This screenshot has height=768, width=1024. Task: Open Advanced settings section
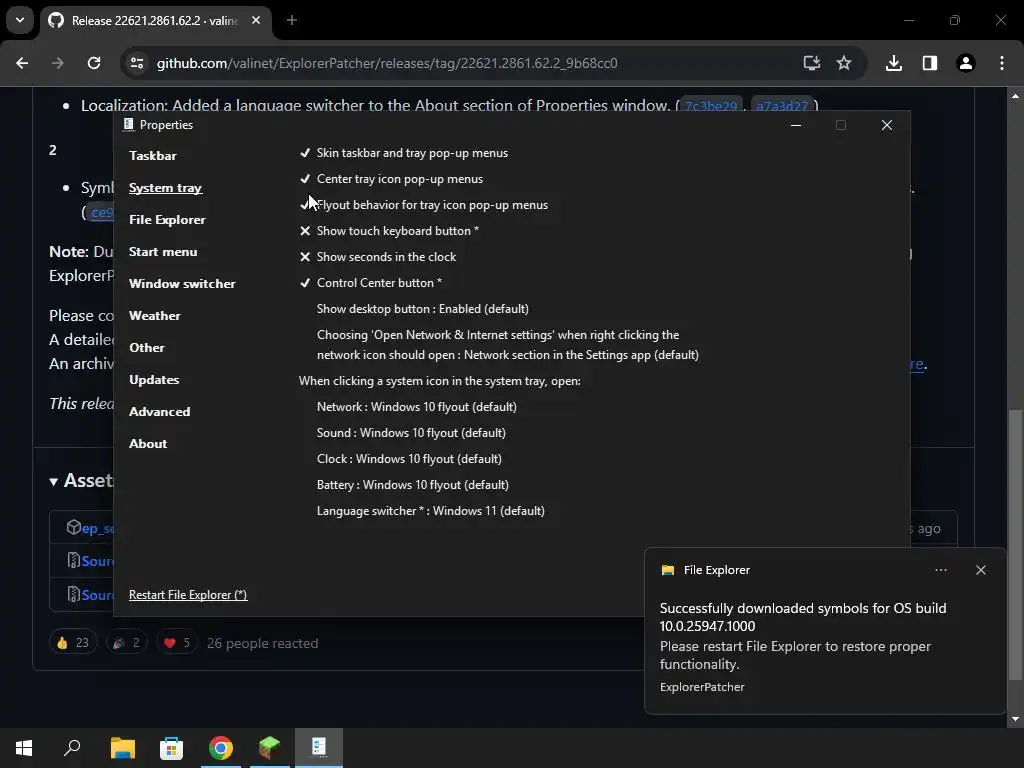159,411
